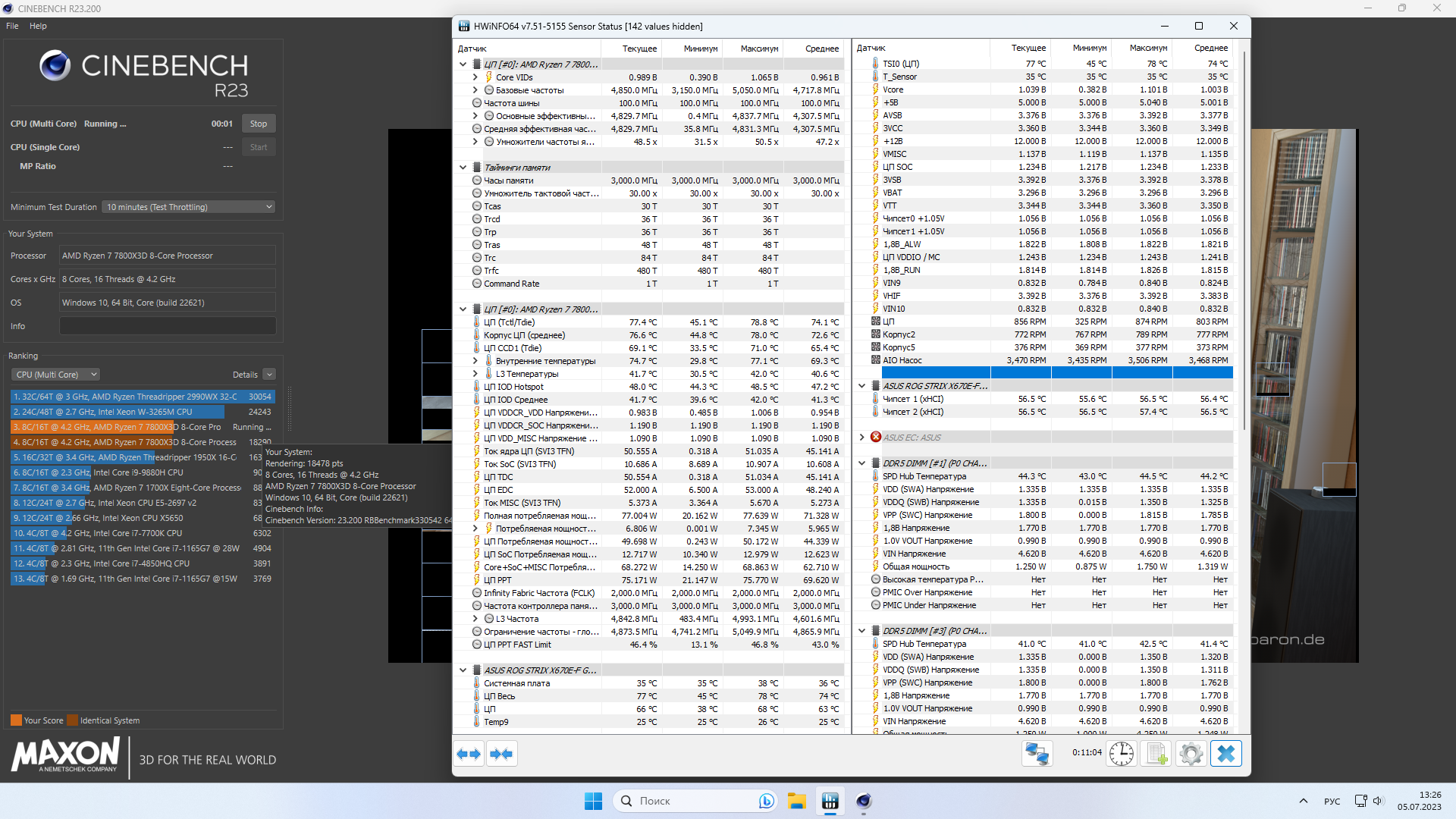
Task: Stop the CPU Multi Core test
Action: (259, 124)
